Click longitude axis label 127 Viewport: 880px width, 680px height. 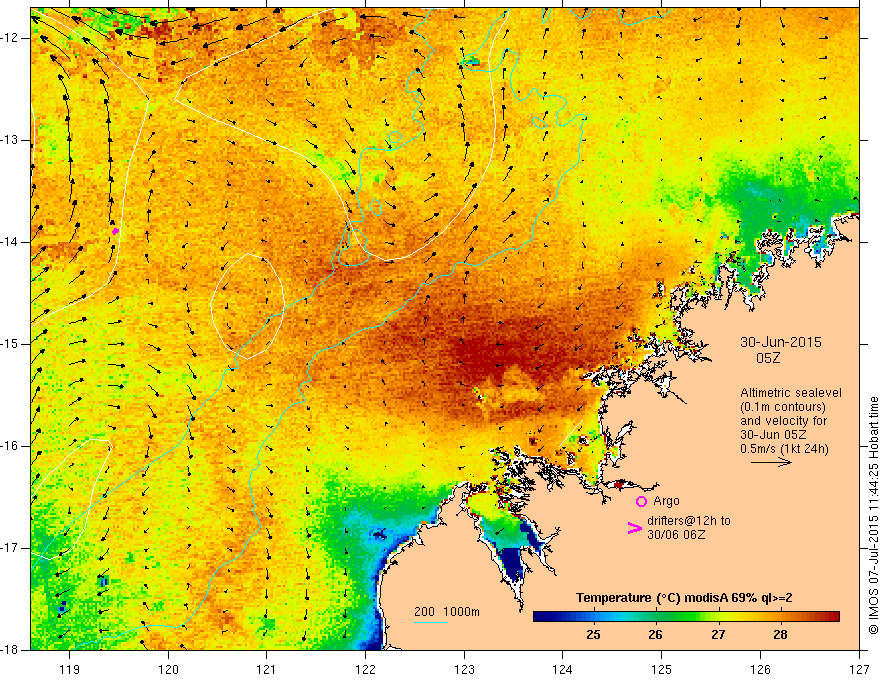click(859, 669)
